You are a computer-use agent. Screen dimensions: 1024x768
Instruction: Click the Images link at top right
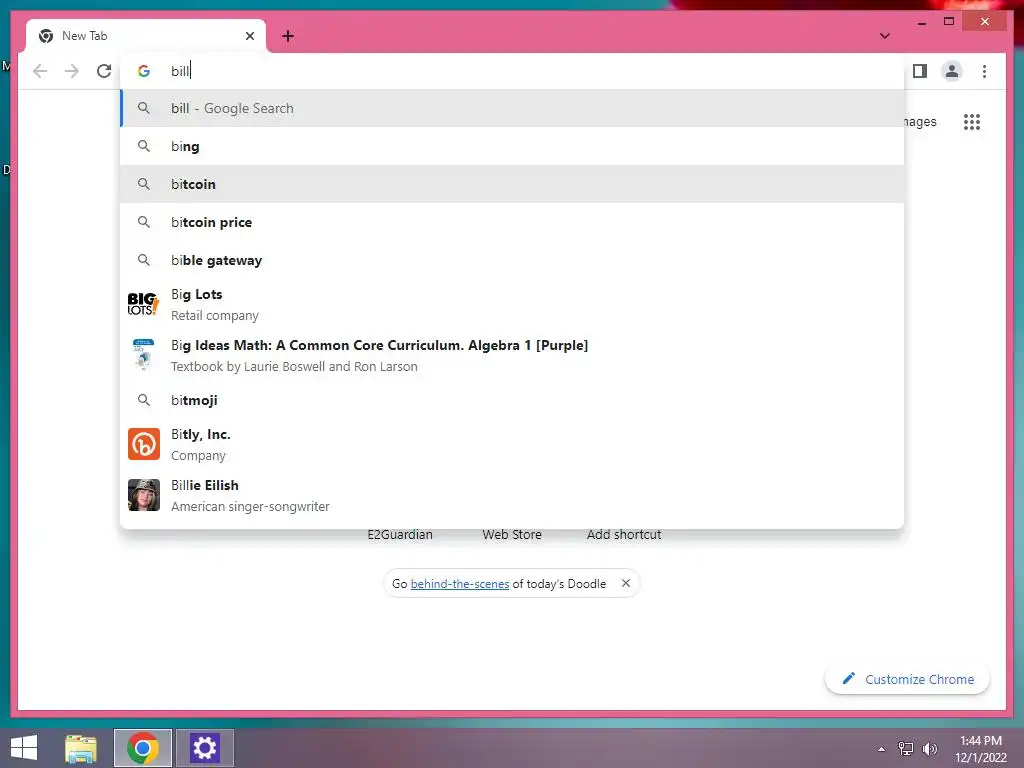tap(920, 121)
